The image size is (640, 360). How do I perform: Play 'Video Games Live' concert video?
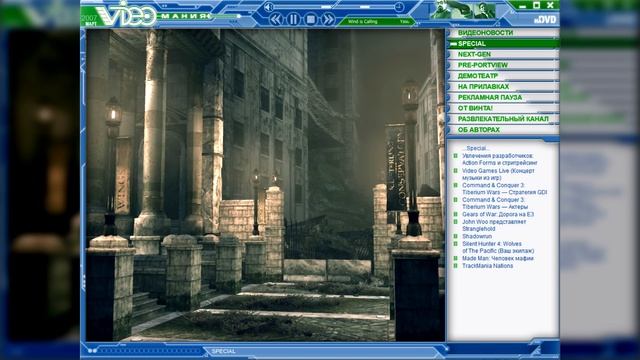(498, 174)
